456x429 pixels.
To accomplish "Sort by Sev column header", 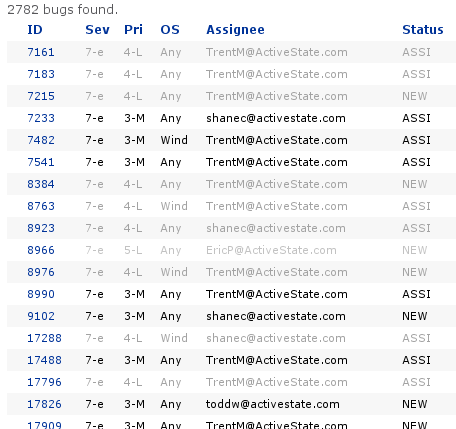I will 97,30.
